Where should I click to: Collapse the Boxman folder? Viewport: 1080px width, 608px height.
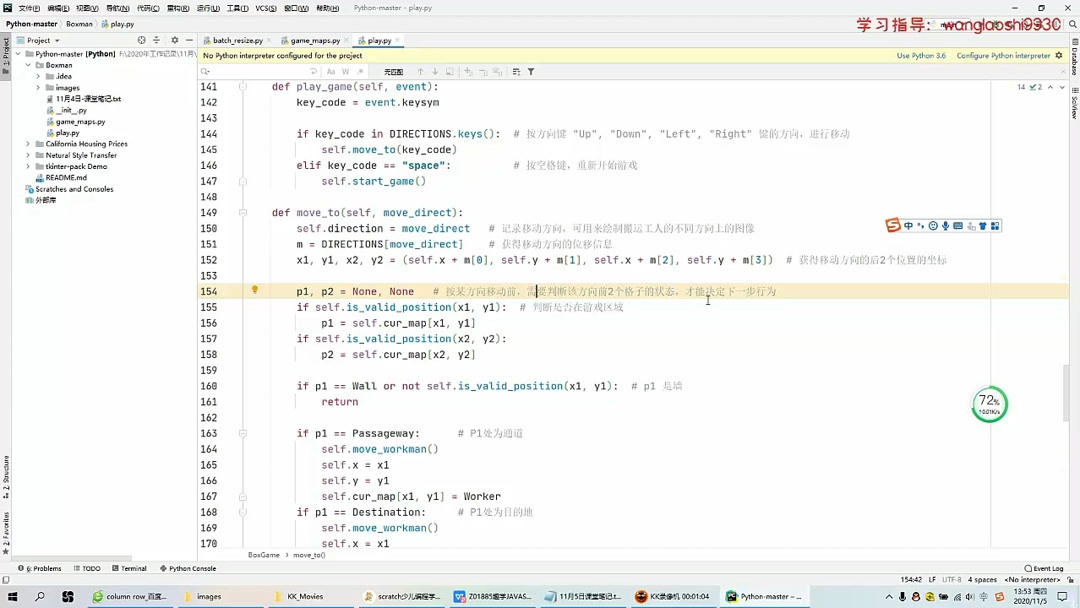tap(27, 64)
